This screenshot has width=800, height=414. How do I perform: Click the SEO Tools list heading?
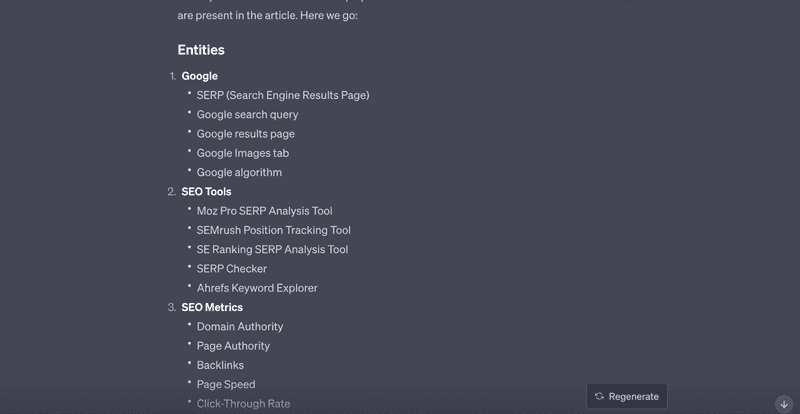(x=206, y=191)
